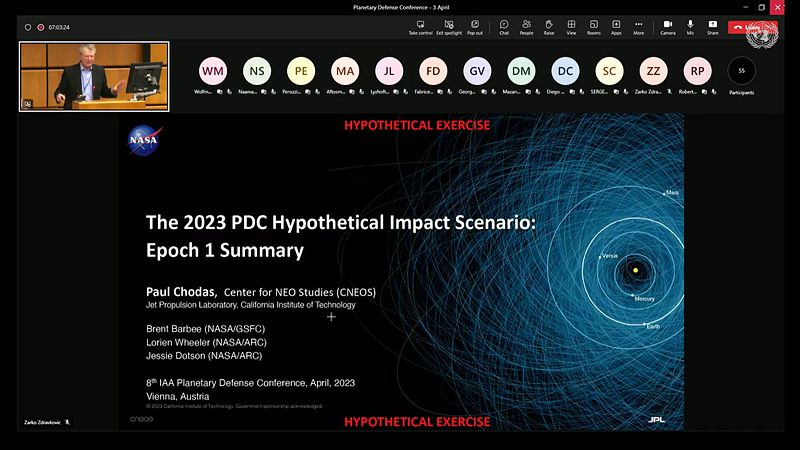The width and height of the screenshot is (800, 450).
Task: Expand the View layout options
Action: pyautogui.click(x=571, y=27)
